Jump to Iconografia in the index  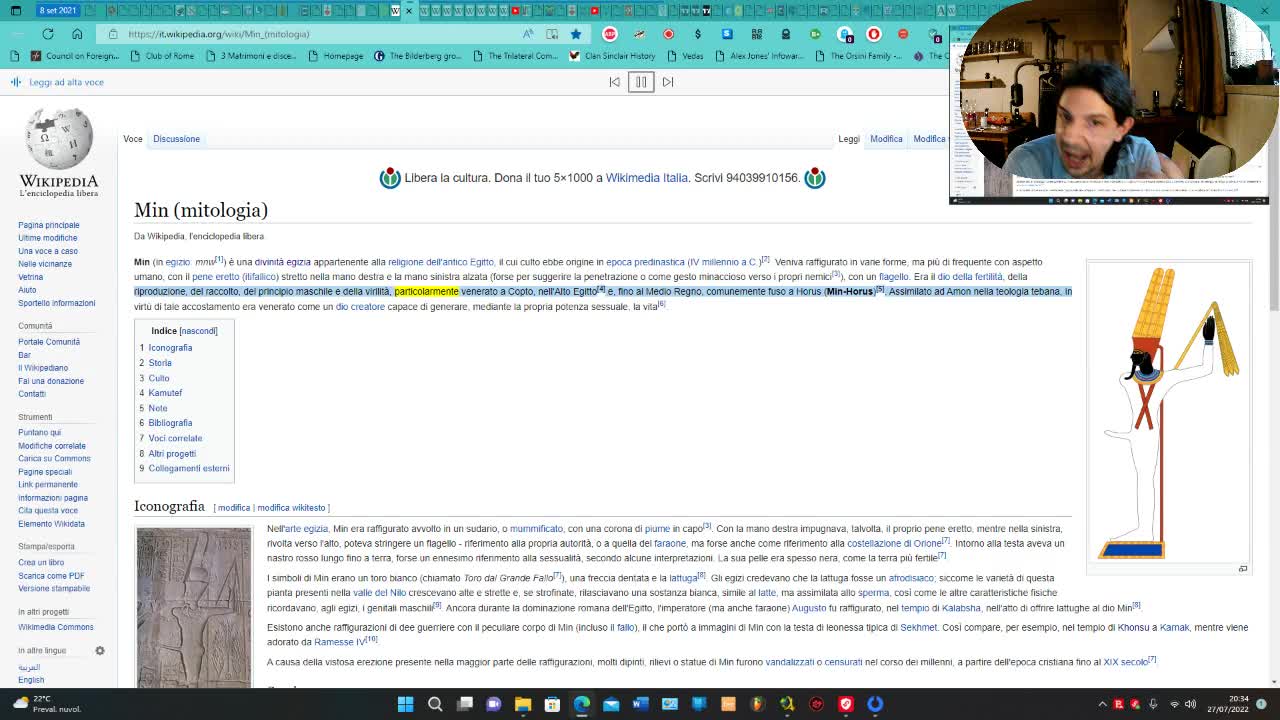170,348
